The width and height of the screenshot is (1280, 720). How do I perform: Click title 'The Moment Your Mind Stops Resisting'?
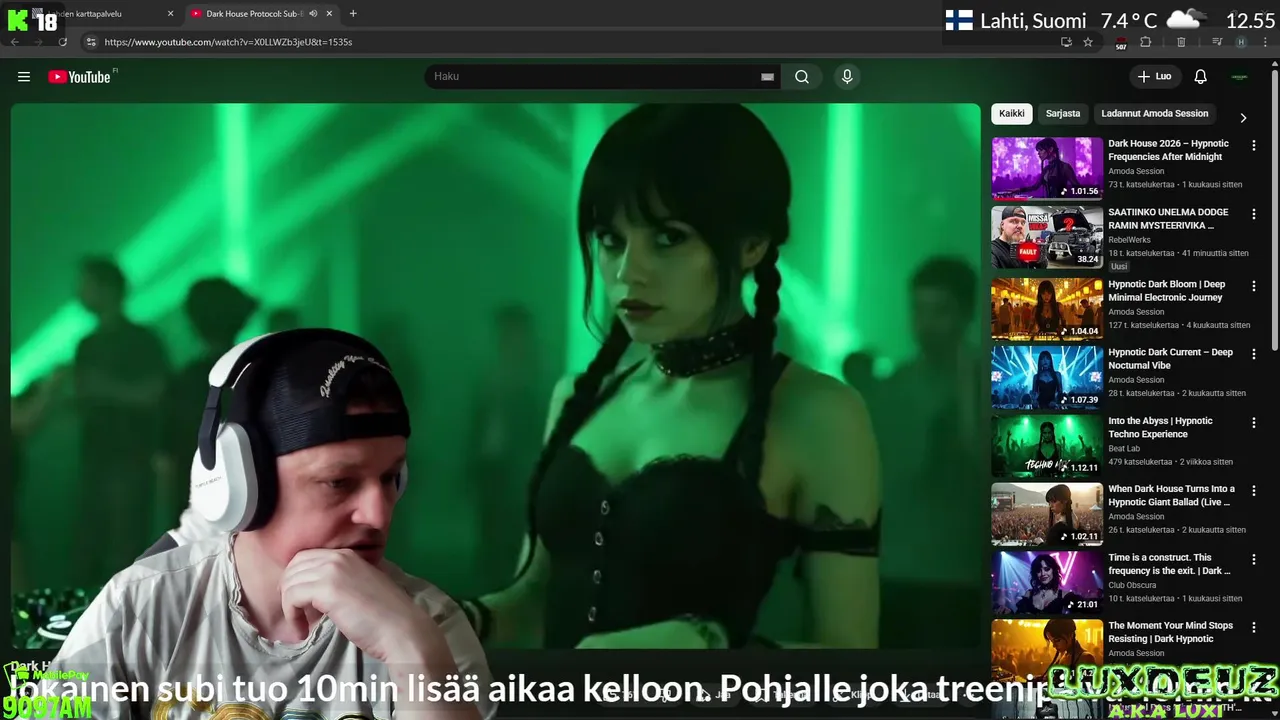(x=1170, y=632)
